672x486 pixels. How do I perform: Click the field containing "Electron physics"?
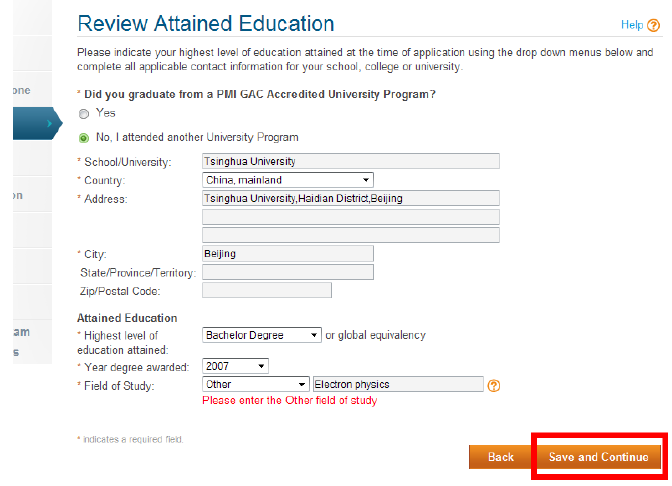click(x=397, y=384)
